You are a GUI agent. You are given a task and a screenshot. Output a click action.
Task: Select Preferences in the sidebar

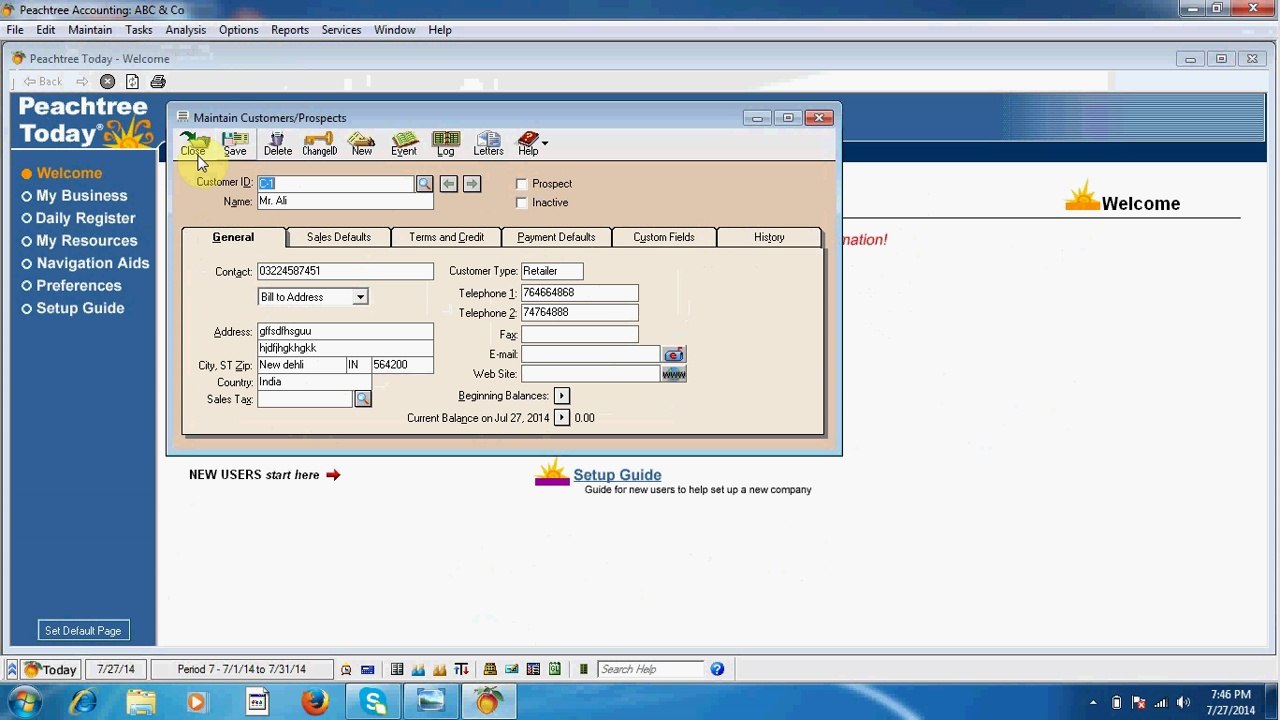71,286
